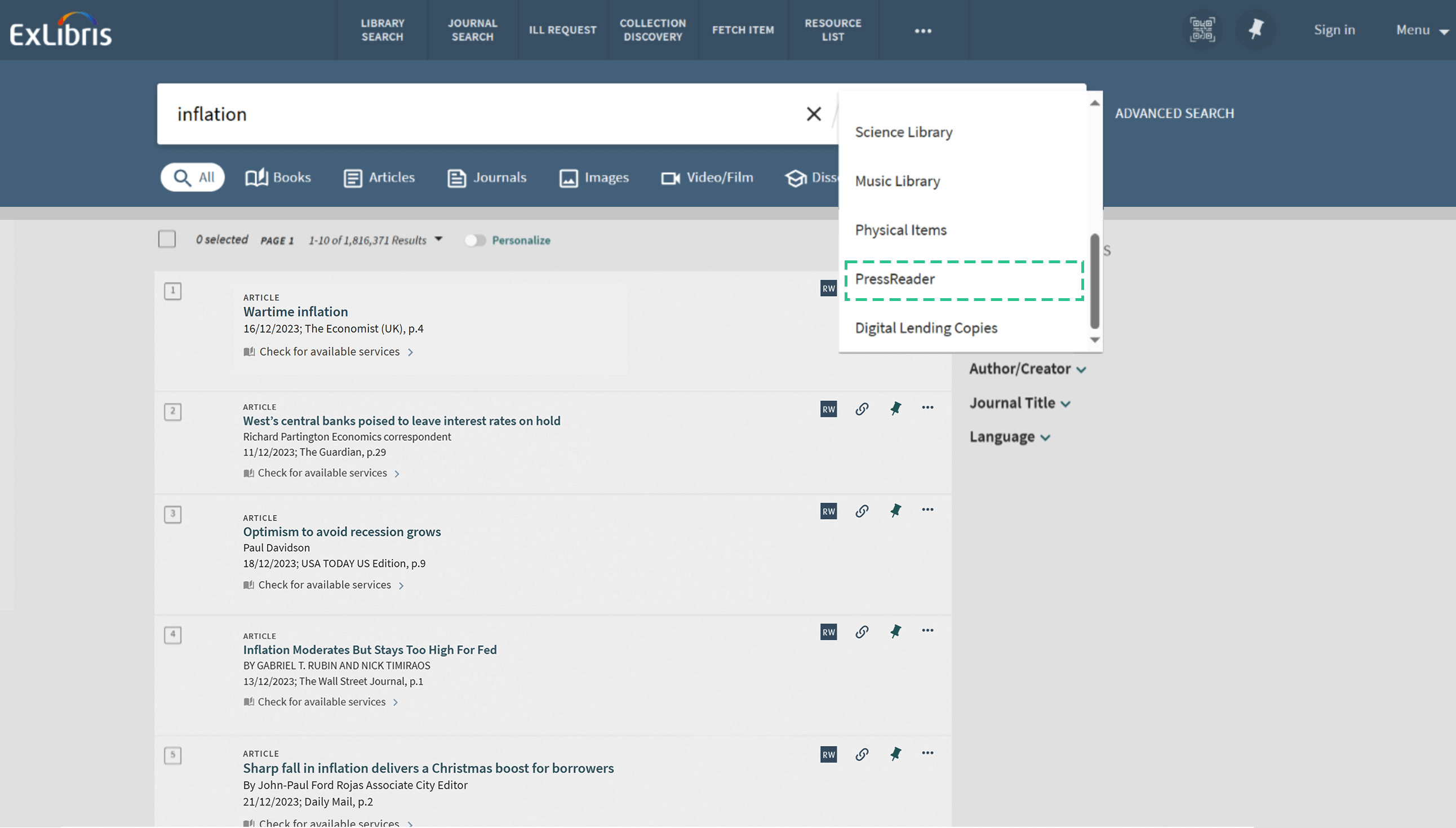1456x828 pixels.
Task: Enable the Personalize toggle
Action: [475, 240]
